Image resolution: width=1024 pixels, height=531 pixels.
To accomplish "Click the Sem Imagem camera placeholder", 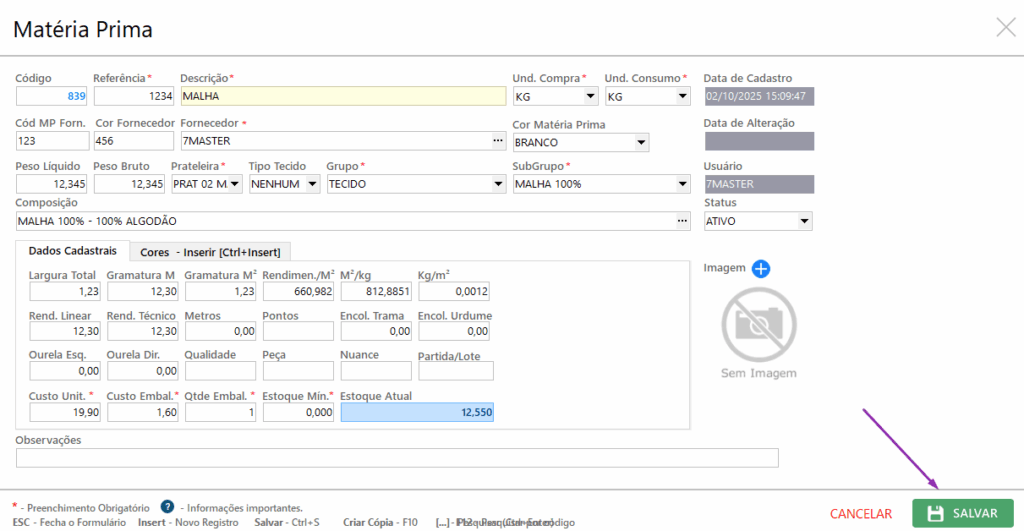I will (759, 326).
